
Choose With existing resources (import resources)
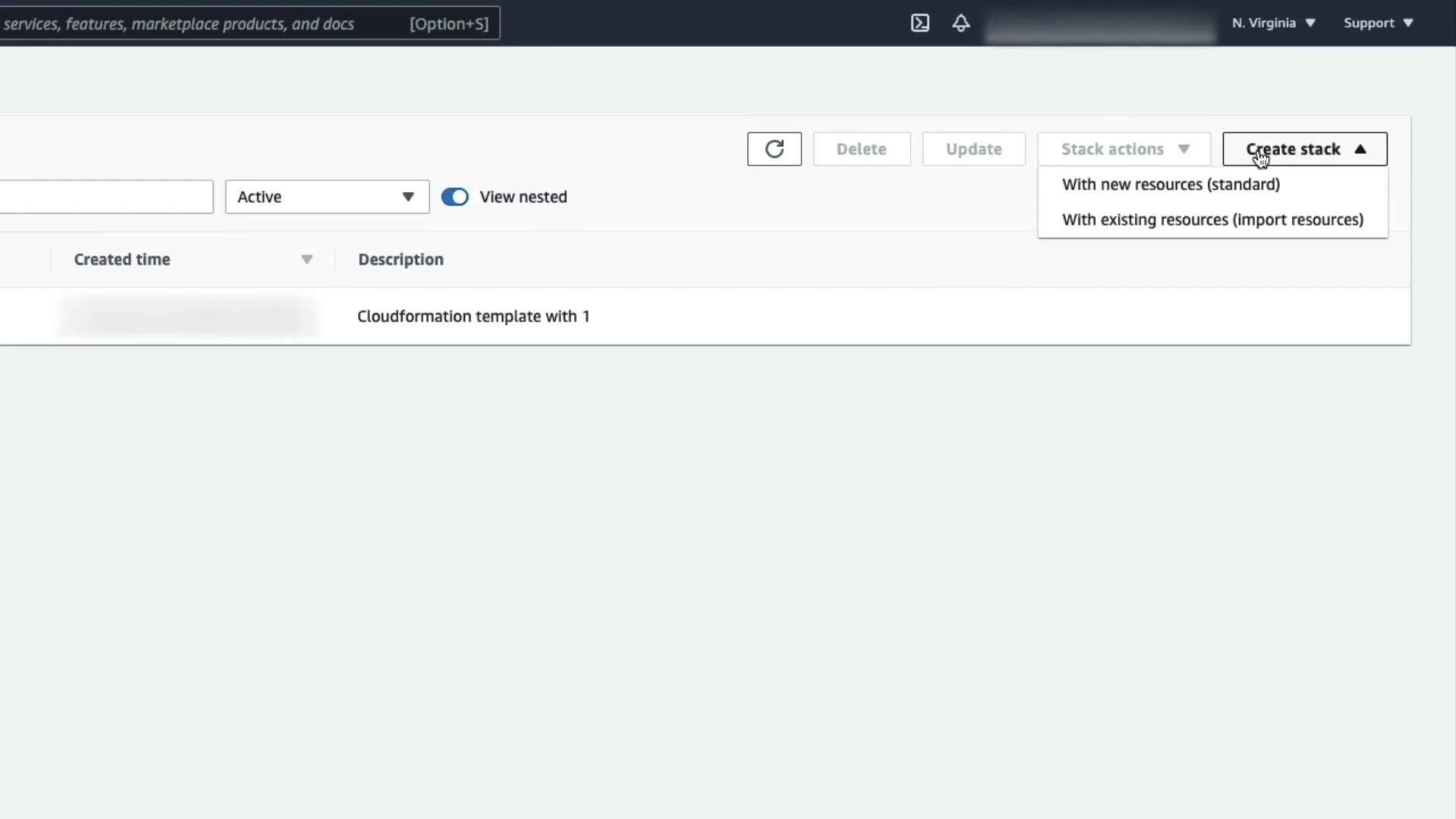pos(1212,220)
